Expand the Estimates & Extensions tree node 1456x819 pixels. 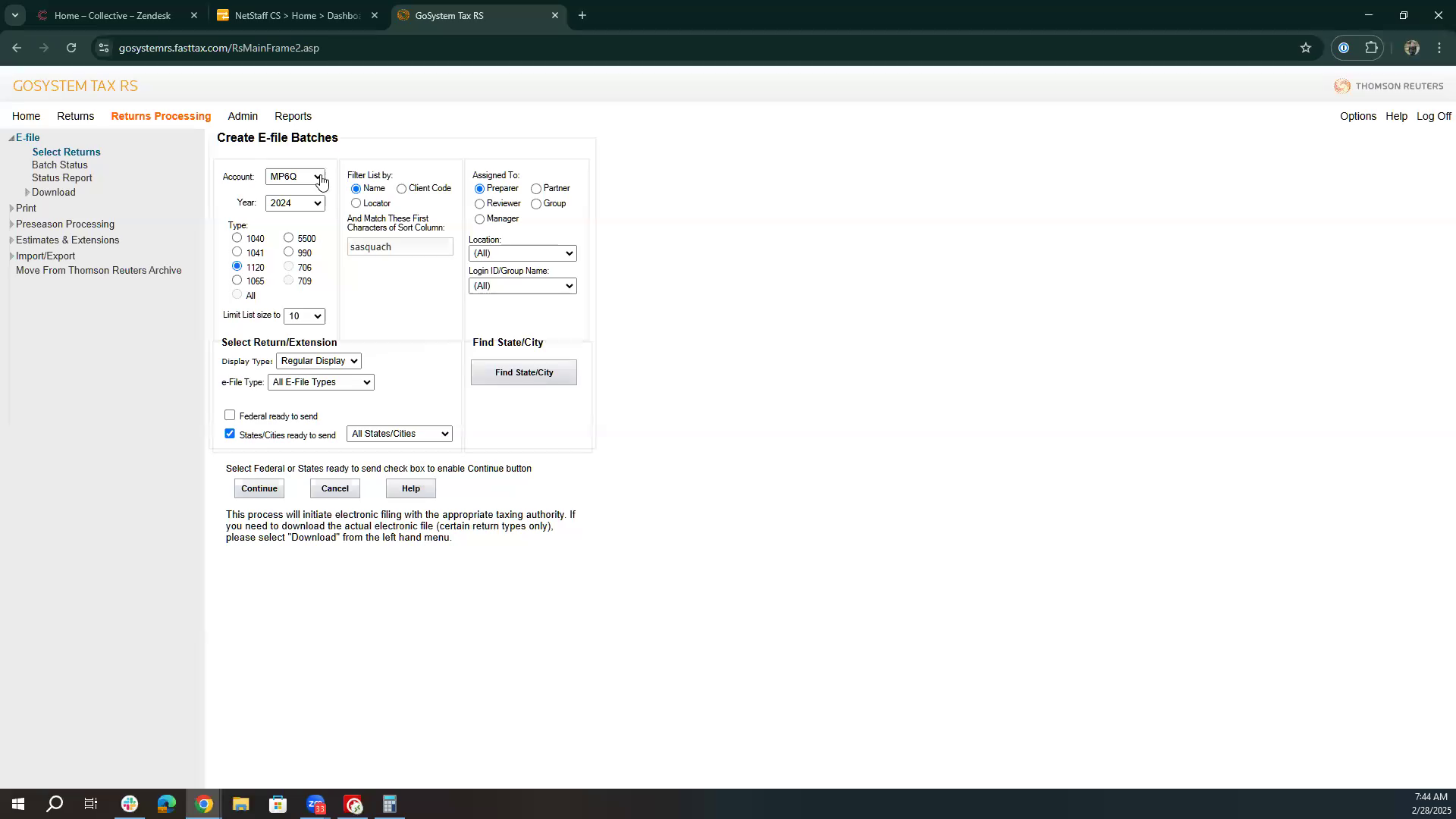pos(11,240)
